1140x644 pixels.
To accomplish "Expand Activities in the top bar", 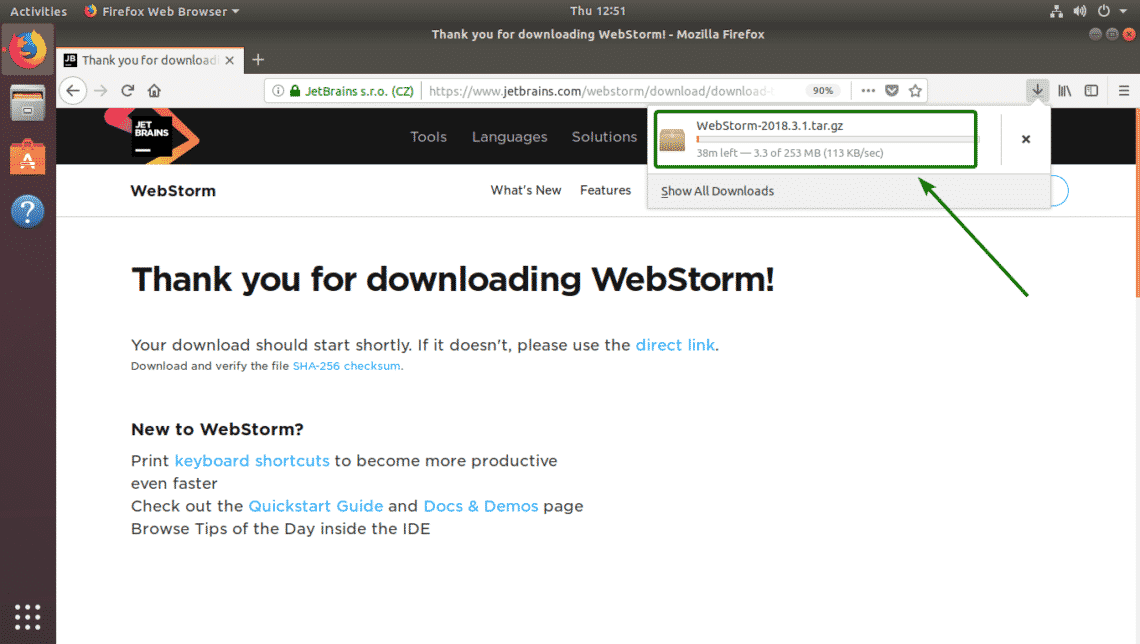I will (x=38, y=11).
